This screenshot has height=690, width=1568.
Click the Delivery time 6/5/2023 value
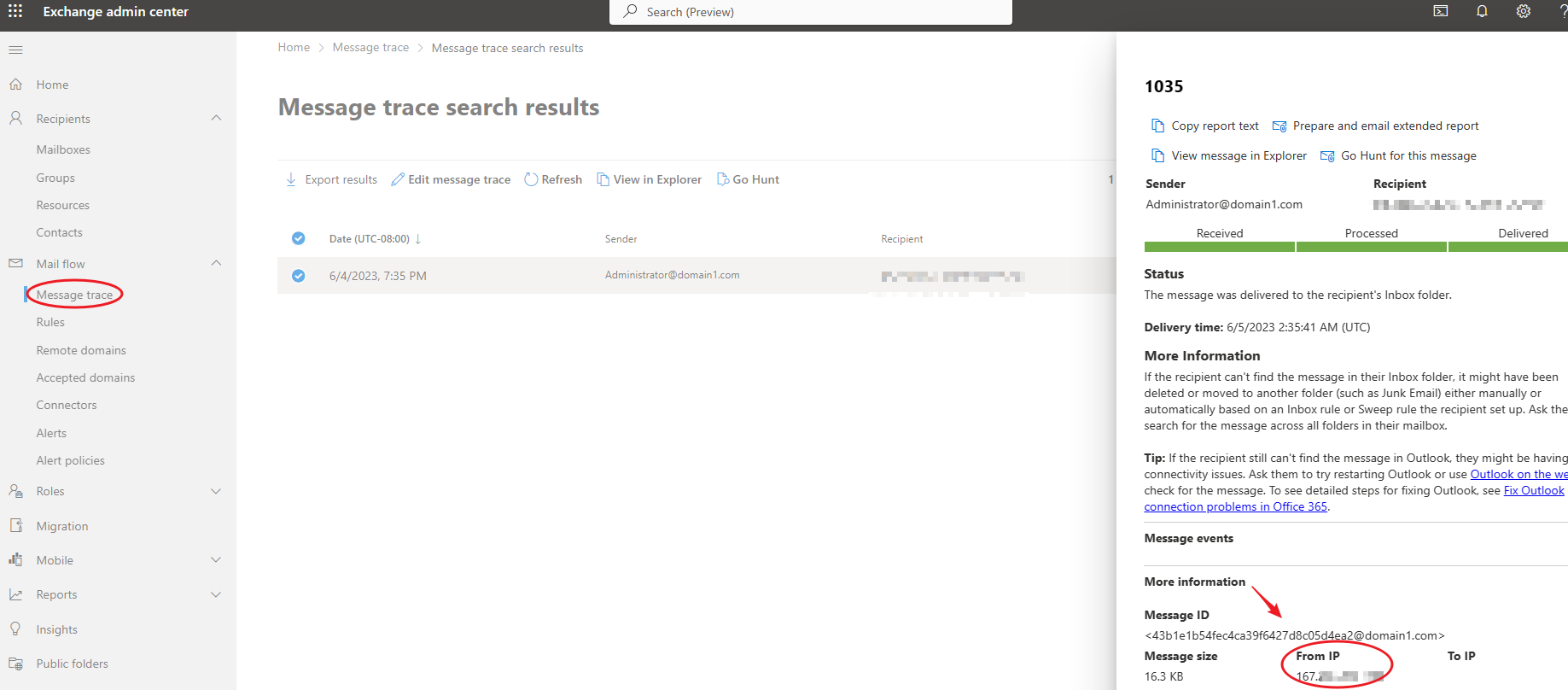(1298, 327)
